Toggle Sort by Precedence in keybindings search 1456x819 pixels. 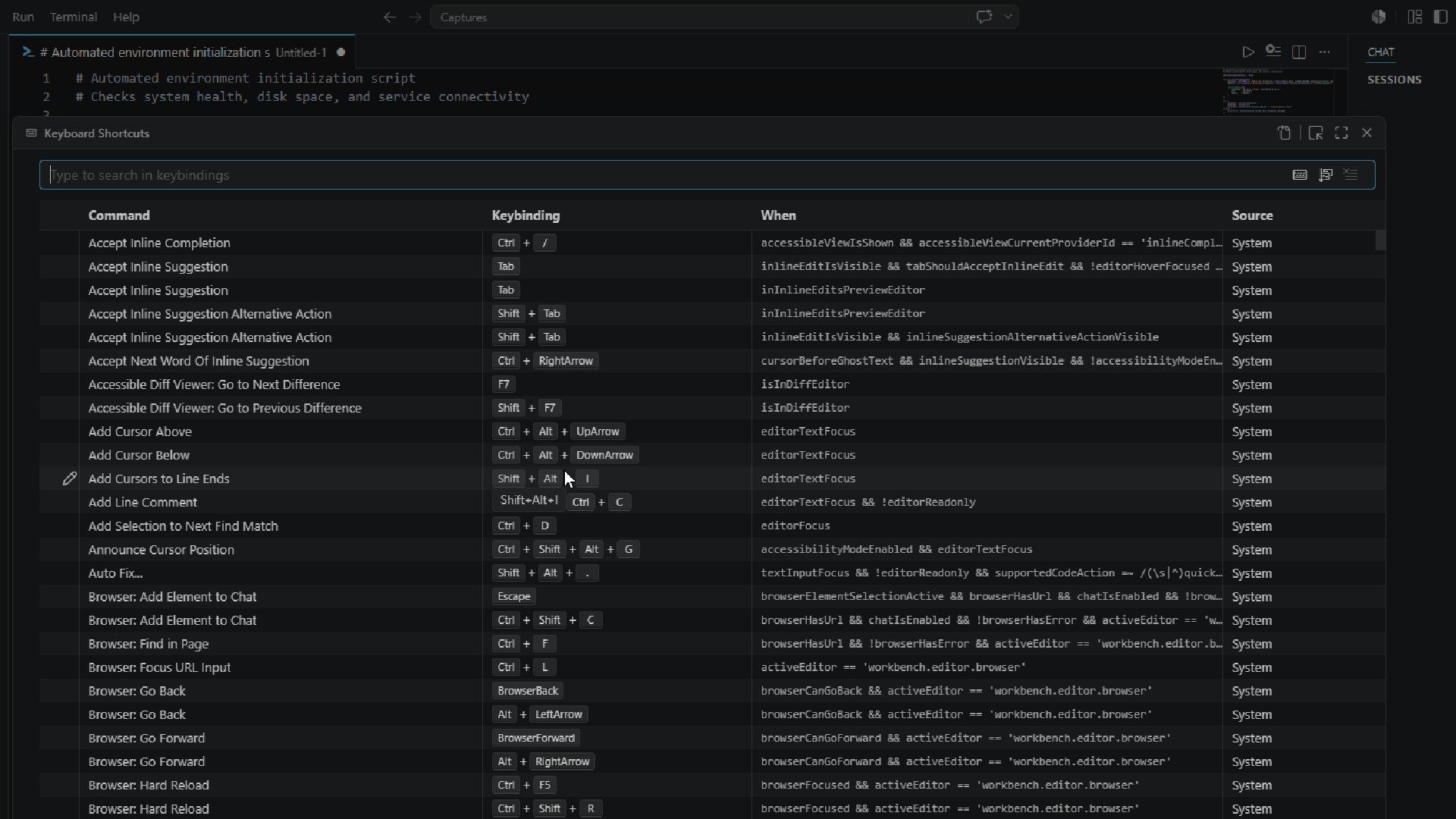coord(1326,175)
